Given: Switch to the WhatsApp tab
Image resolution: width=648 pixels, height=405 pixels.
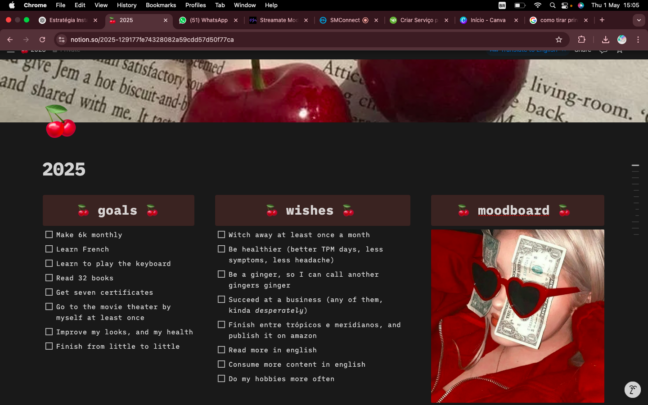Looking at the screenshot, I should coord(210,20).
